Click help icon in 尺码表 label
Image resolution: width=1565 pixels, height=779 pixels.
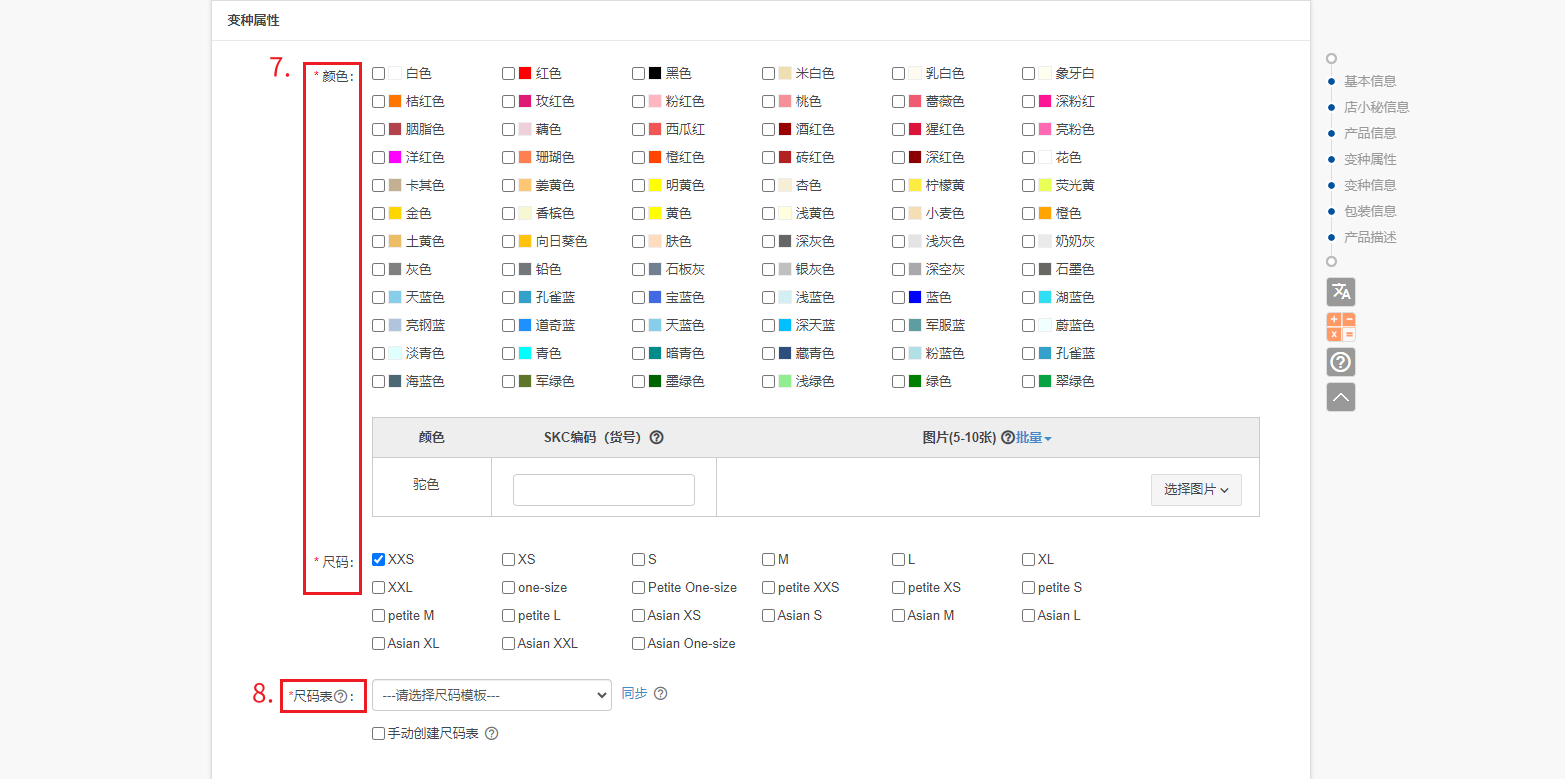pyautogui.click(x=340, y=696)
